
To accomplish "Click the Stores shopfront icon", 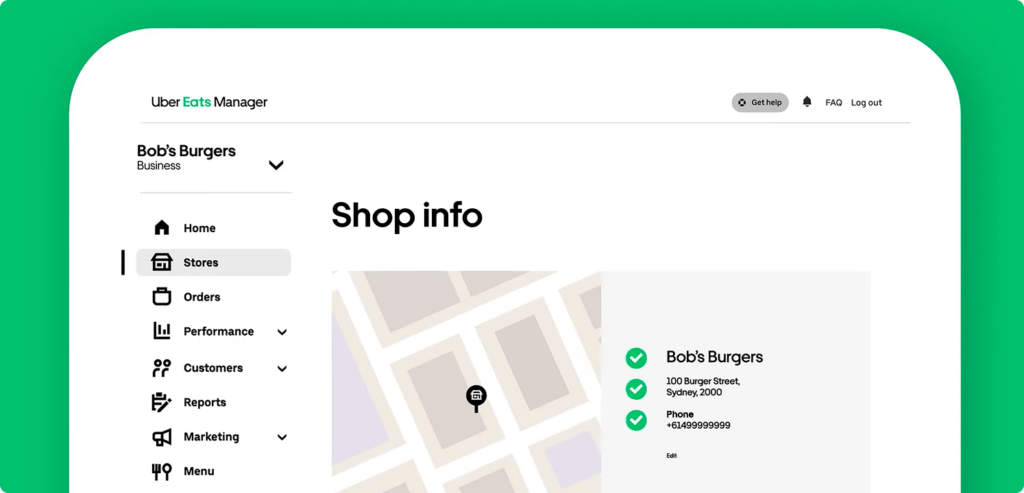I will pos(161,262).
